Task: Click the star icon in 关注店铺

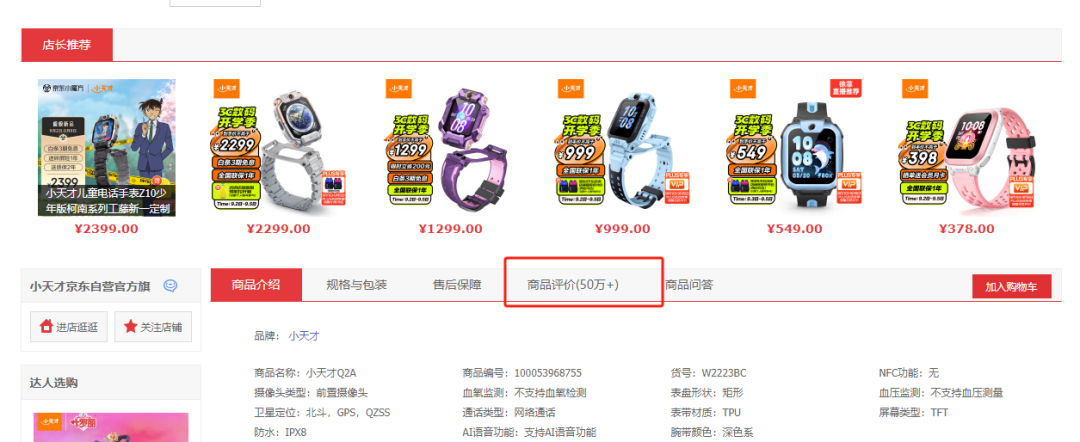Action: pos(130,327)
